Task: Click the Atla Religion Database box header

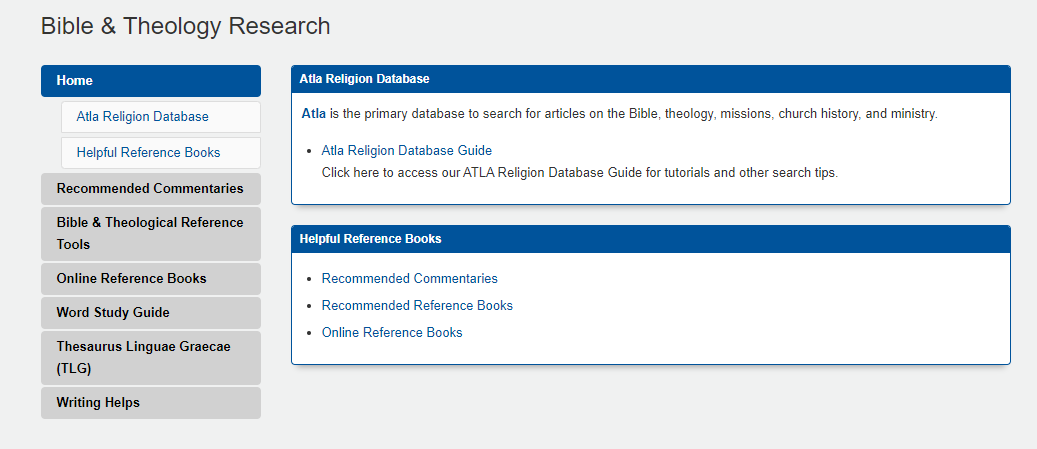Action: (651, 79)
